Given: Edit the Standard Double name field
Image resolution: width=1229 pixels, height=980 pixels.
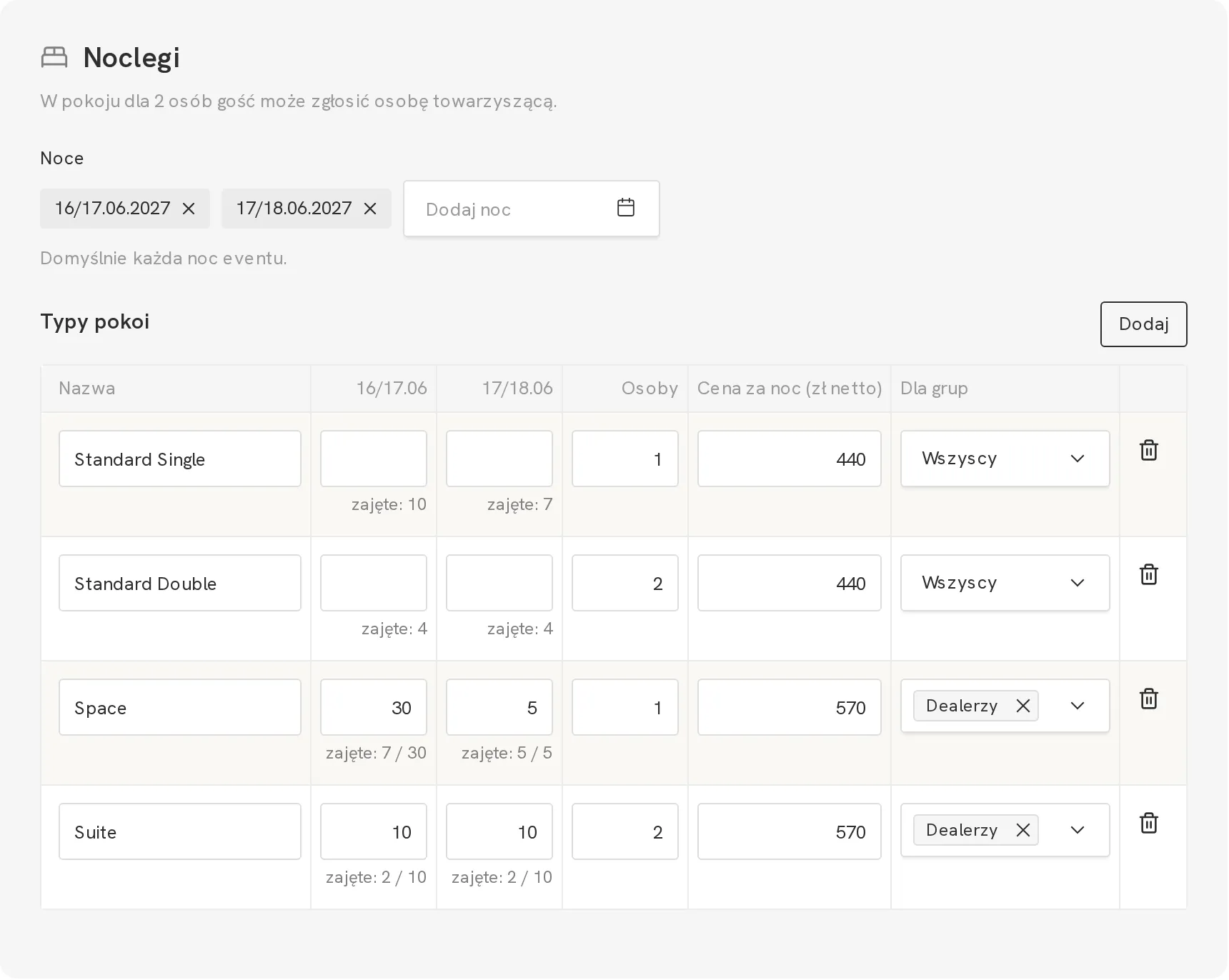Looking at the screenshot, I should [180, 583].
